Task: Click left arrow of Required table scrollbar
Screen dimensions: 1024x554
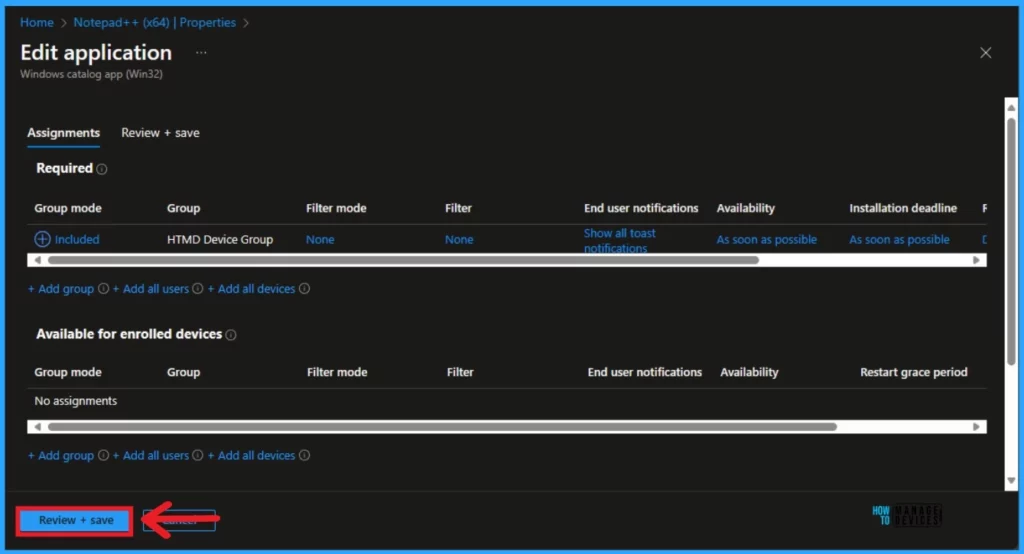Action: (x=37, y=260)
